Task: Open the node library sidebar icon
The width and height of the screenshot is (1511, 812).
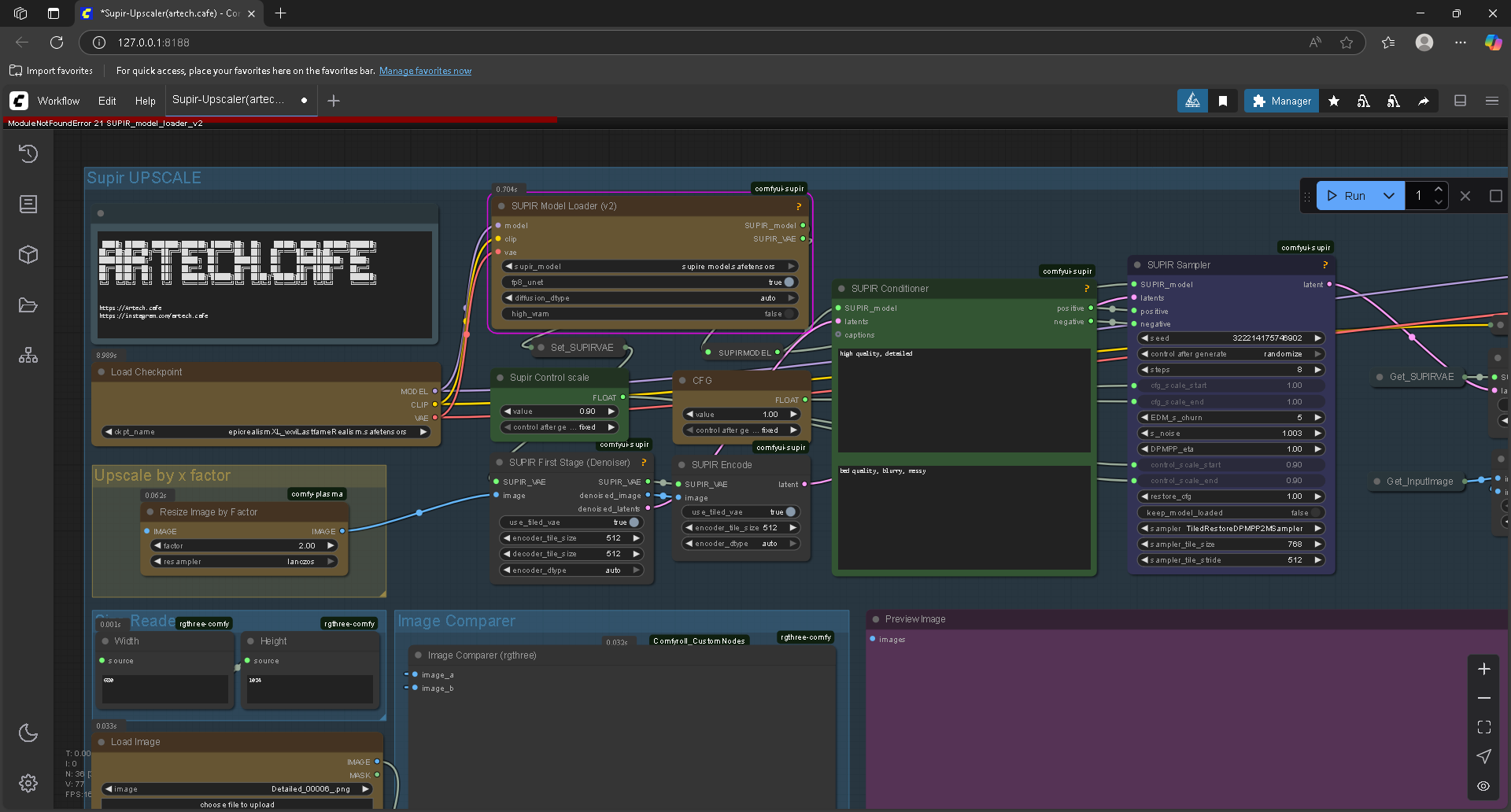Action: point(28,205)
